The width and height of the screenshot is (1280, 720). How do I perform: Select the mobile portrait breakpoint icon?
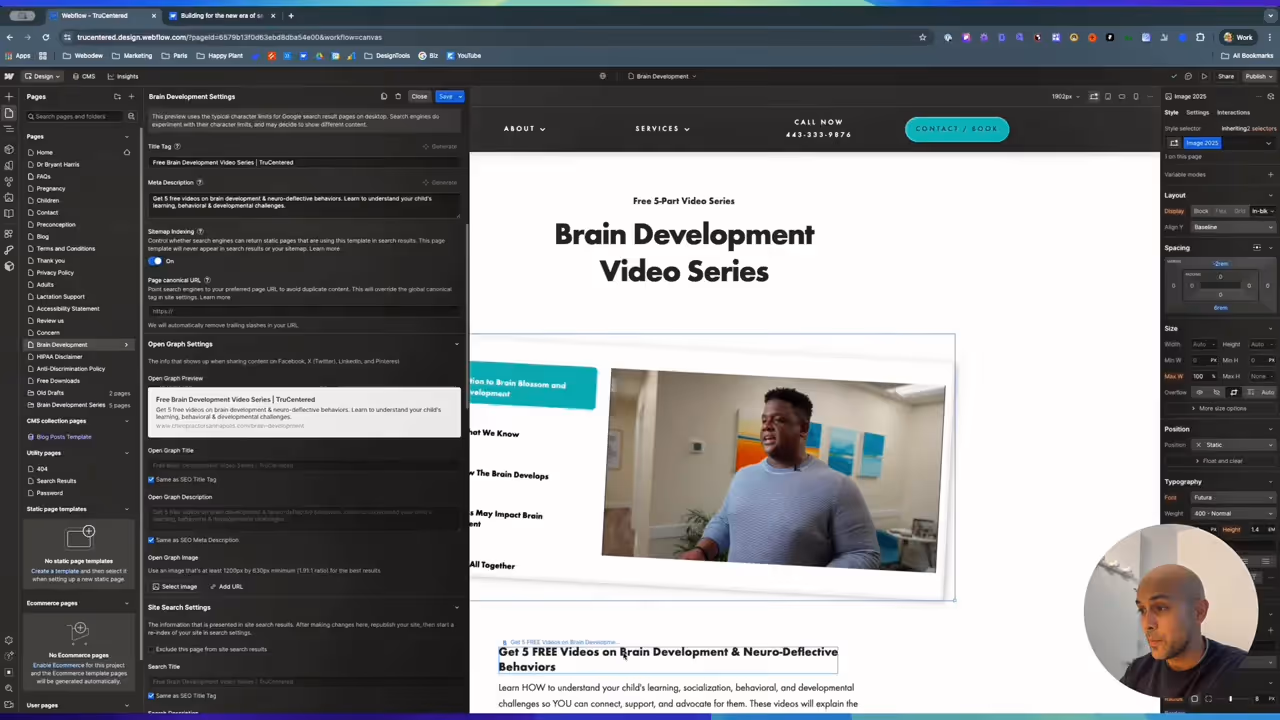coord(1135,97)
